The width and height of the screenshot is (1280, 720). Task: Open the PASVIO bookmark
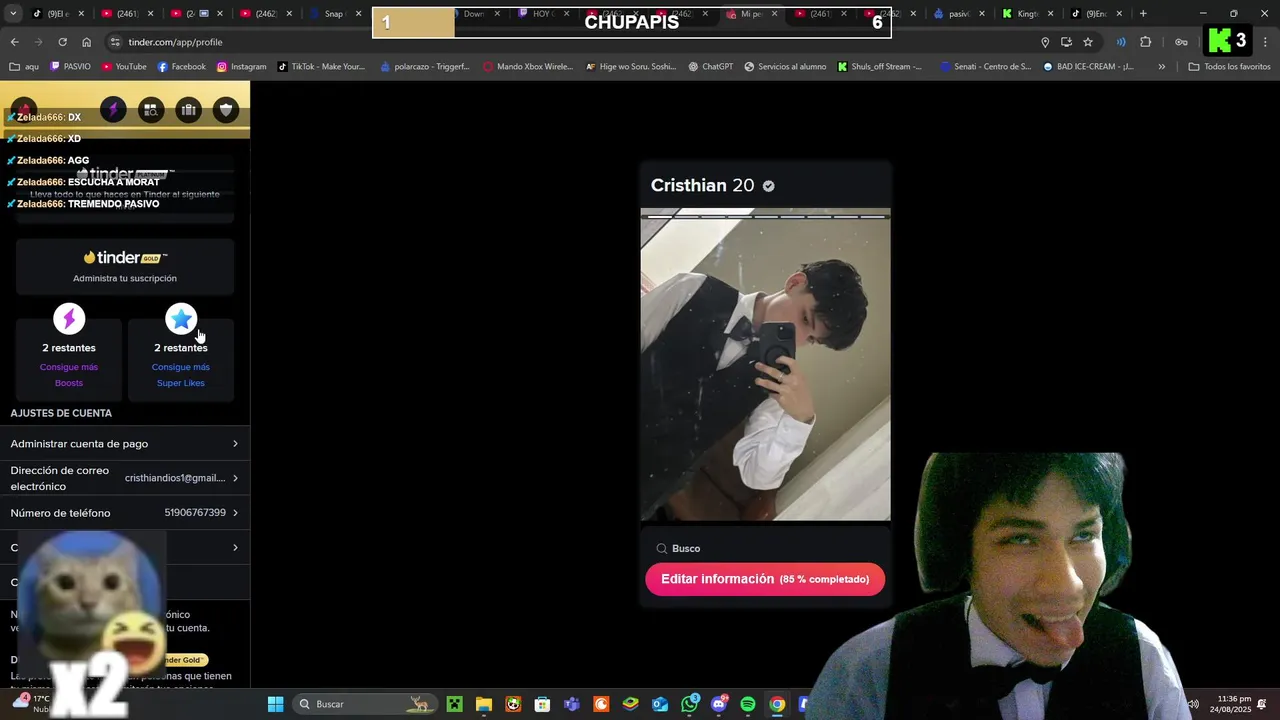pyautogui.click(x=68, y=67)
